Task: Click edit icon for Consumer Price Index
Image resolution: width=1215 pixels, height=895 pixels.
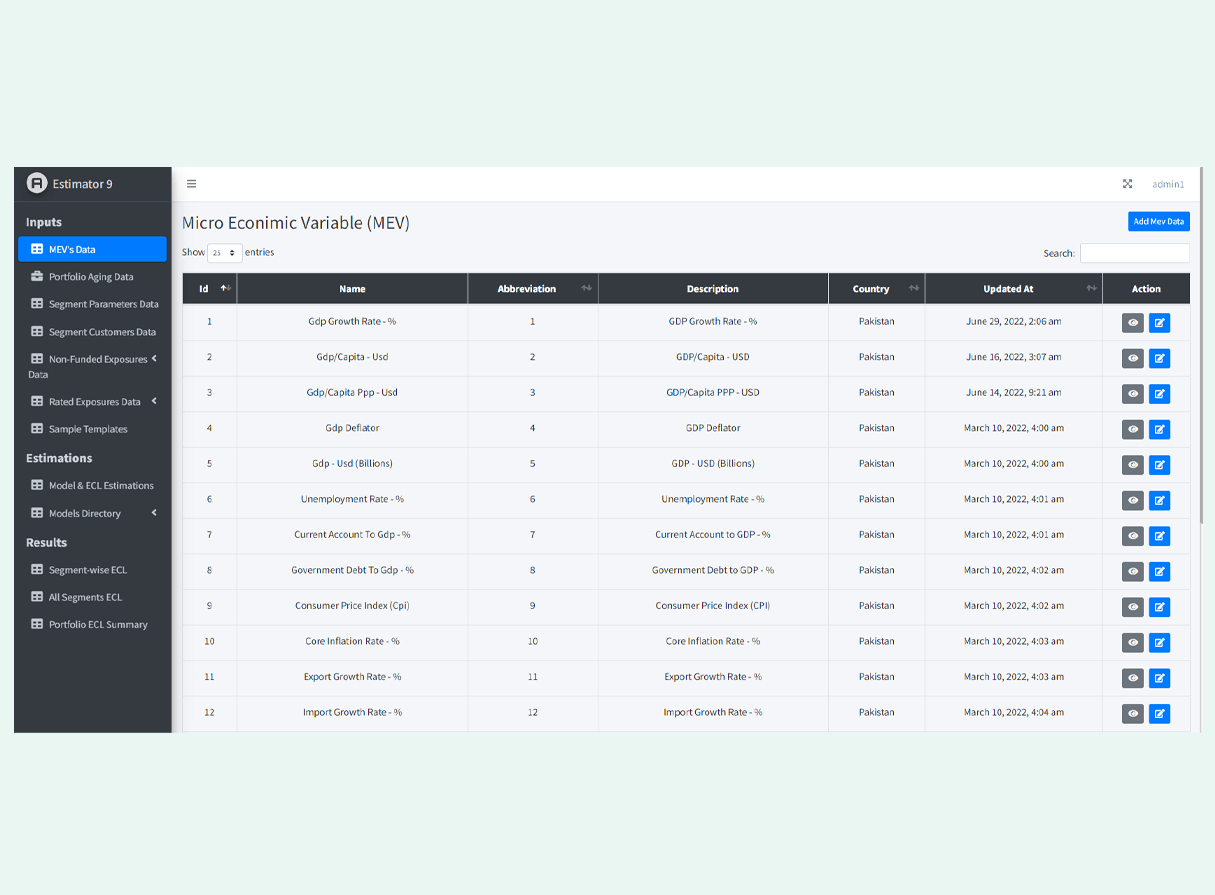Action: [x=1159, y=607]
